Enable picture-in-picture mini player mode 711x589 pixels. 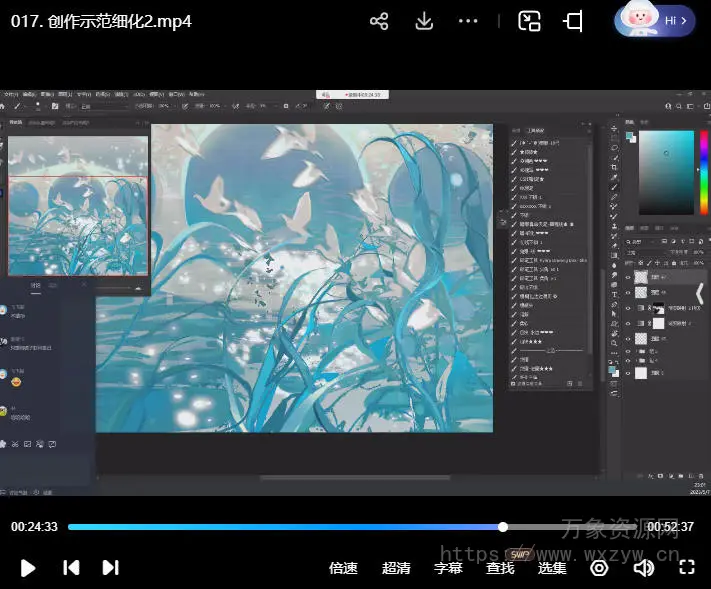click(529, 21)
